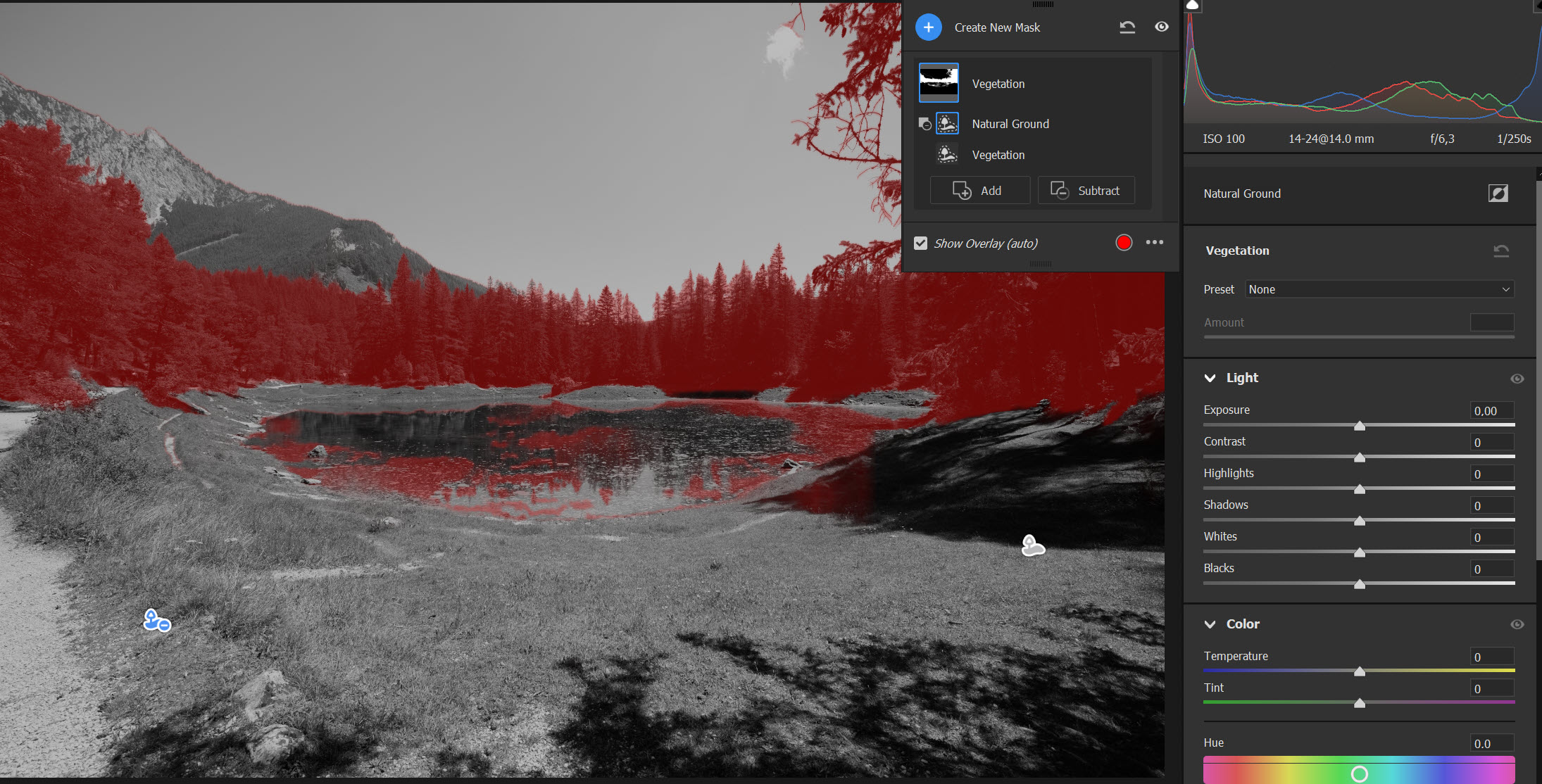Image resolution: width=1542 pixels, height=784 pixels.
Task: Click the Temperature value field
Action: (1491, 657)
